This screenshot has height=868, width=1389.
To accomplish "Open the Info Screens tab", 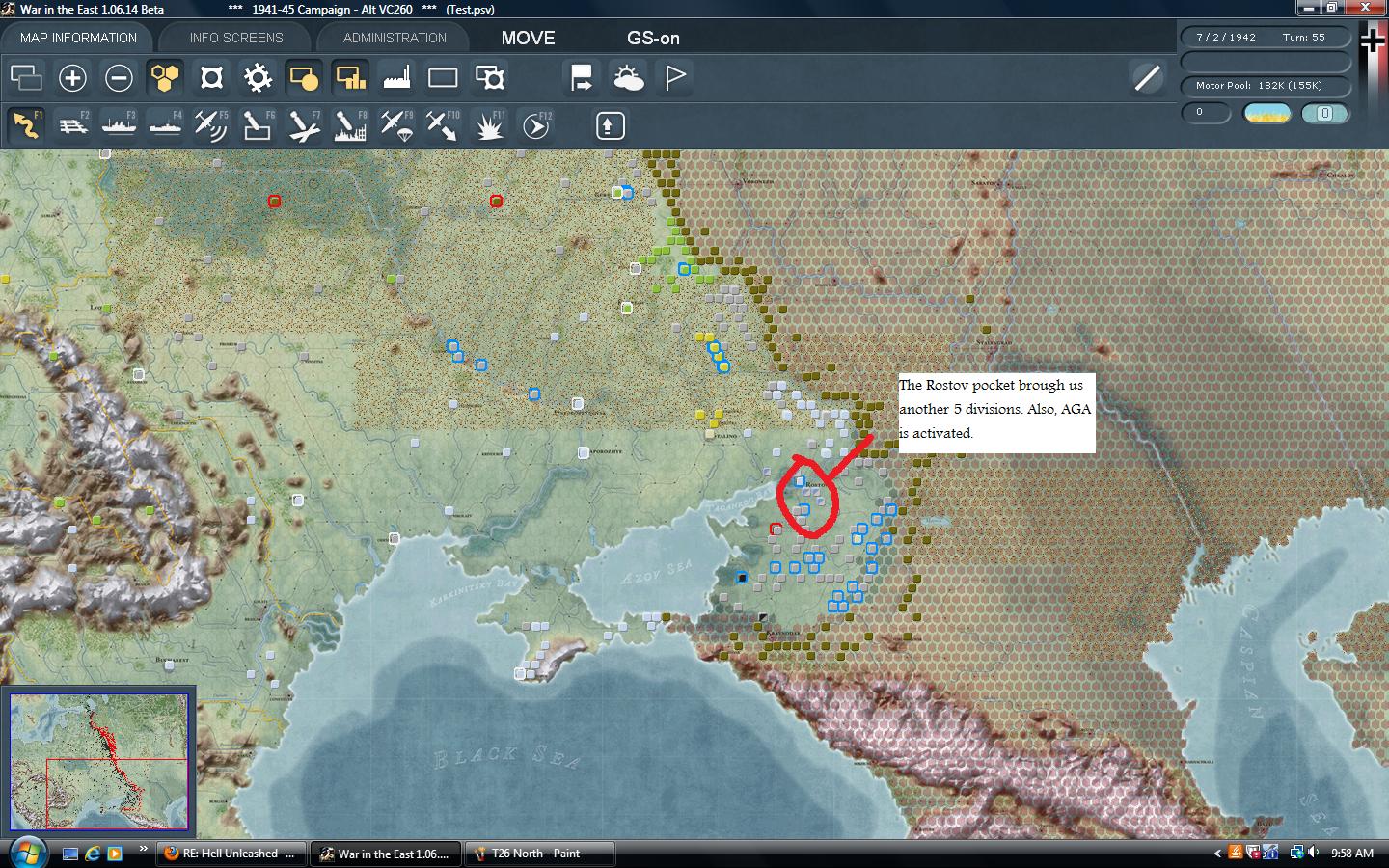I will (x=236, y=38).
